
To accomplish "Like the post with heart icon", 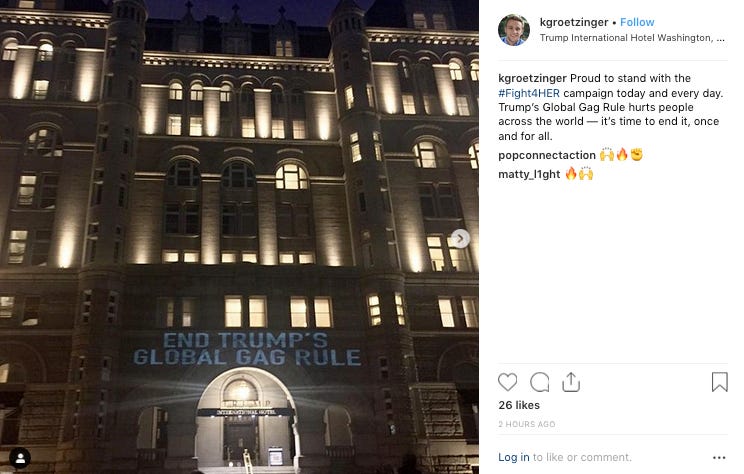I will [x=507, y=382].
